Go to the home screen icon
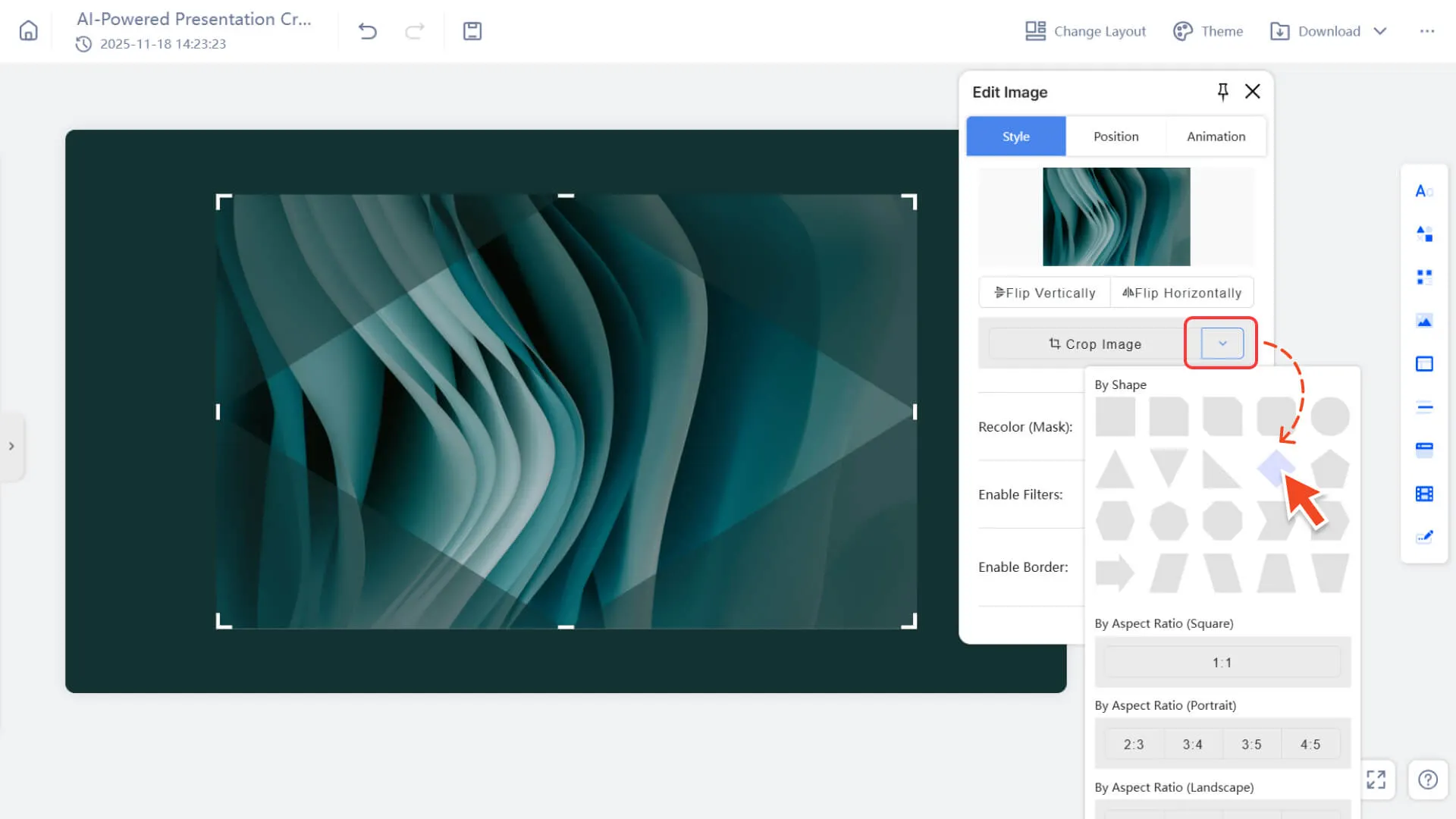Image resolution: width=1456 pixels, height=819 pixels. (28, 30)
